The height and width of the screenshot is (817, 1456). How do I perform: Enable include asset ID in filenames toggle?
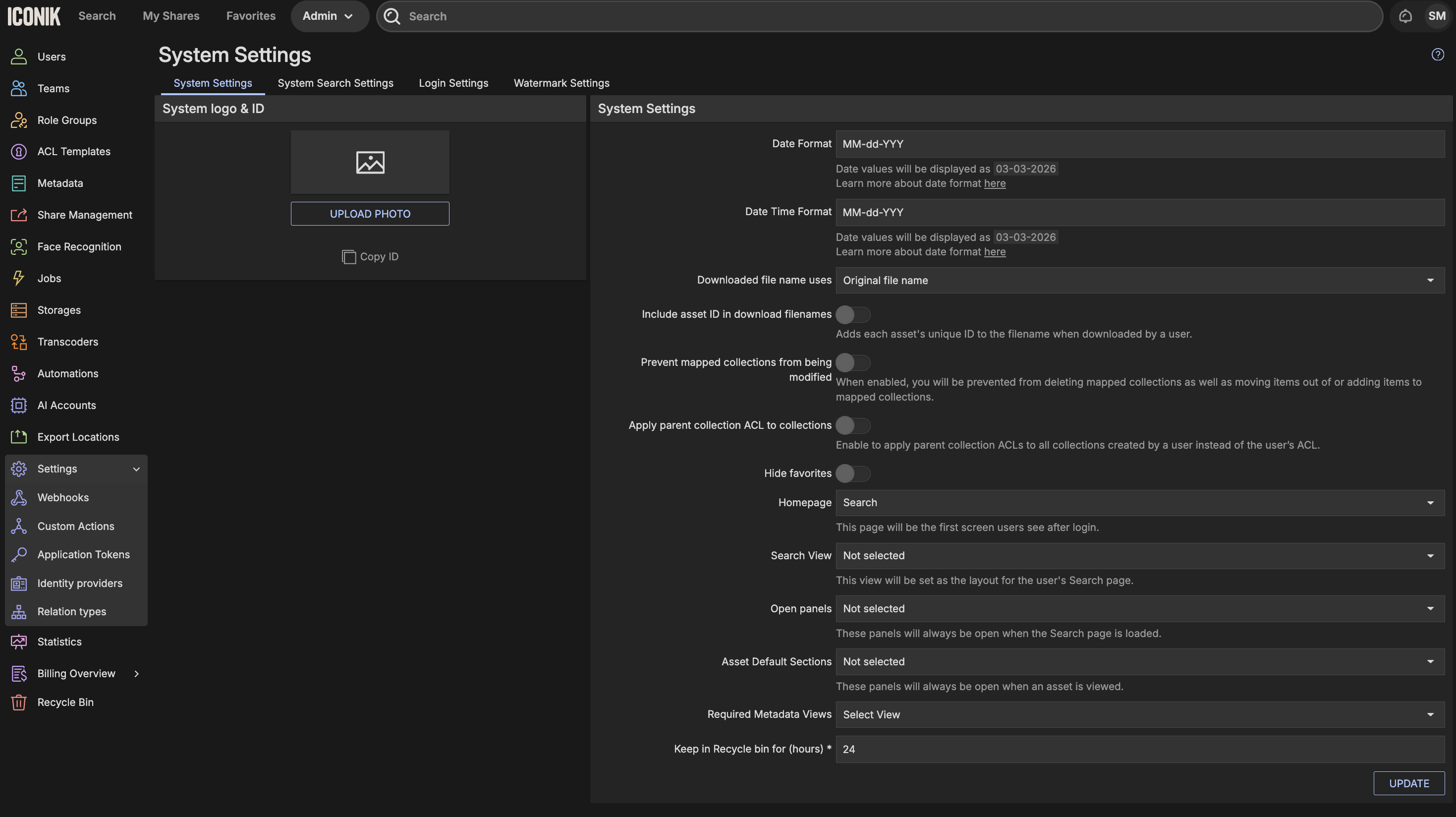point(852,314)
